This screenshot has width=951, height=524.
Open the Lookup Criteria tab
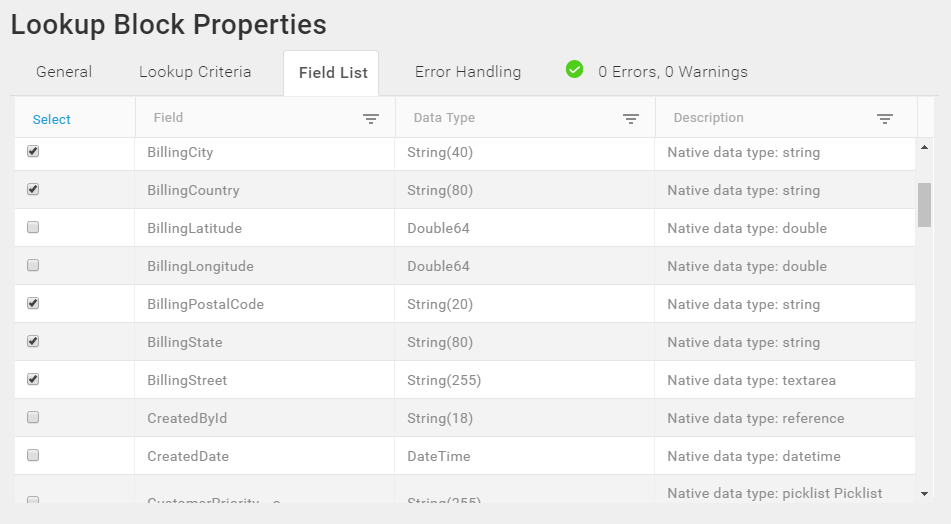[195, 72]
